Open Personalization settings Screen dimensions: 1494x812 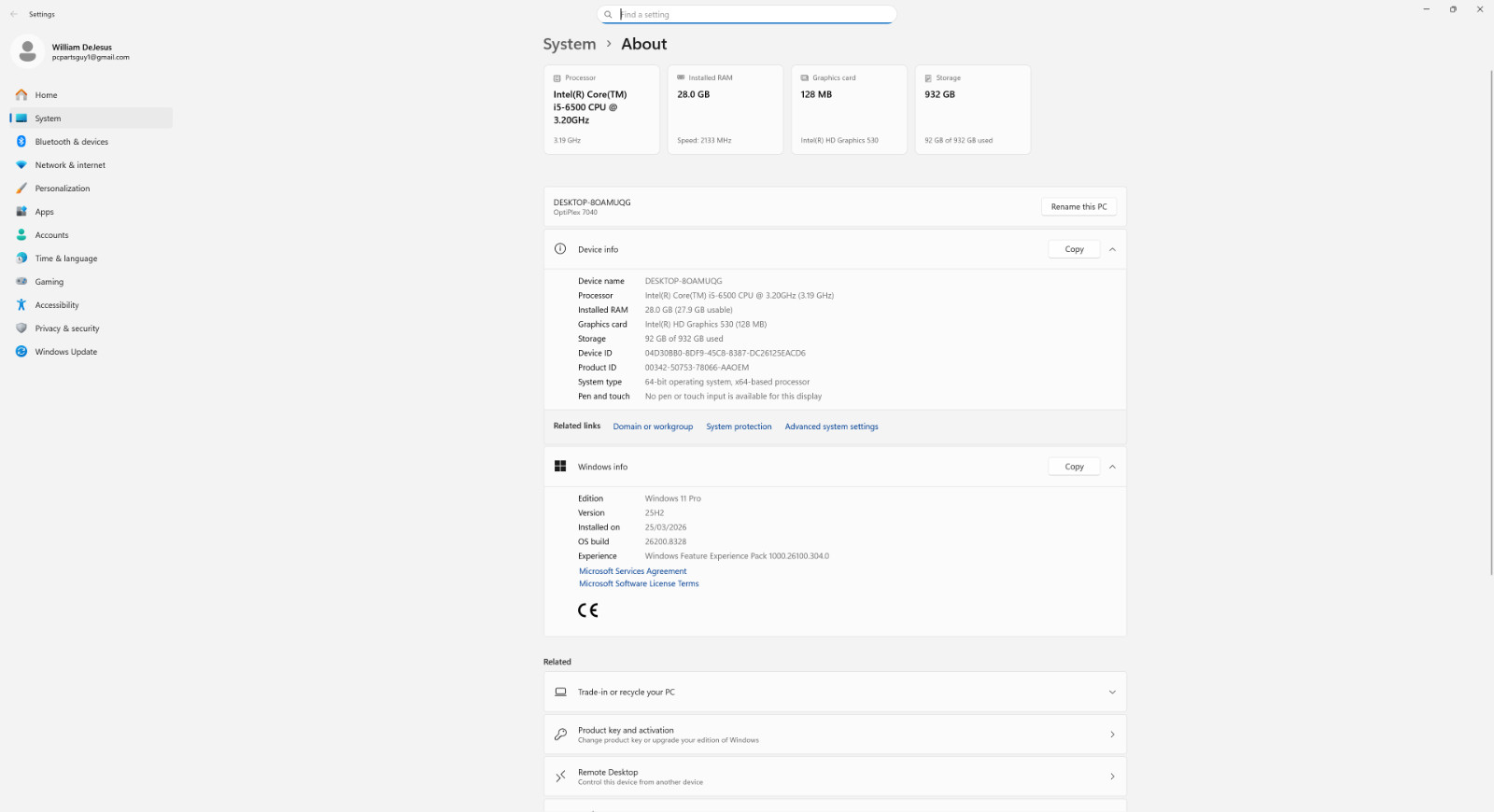(92, 189)
